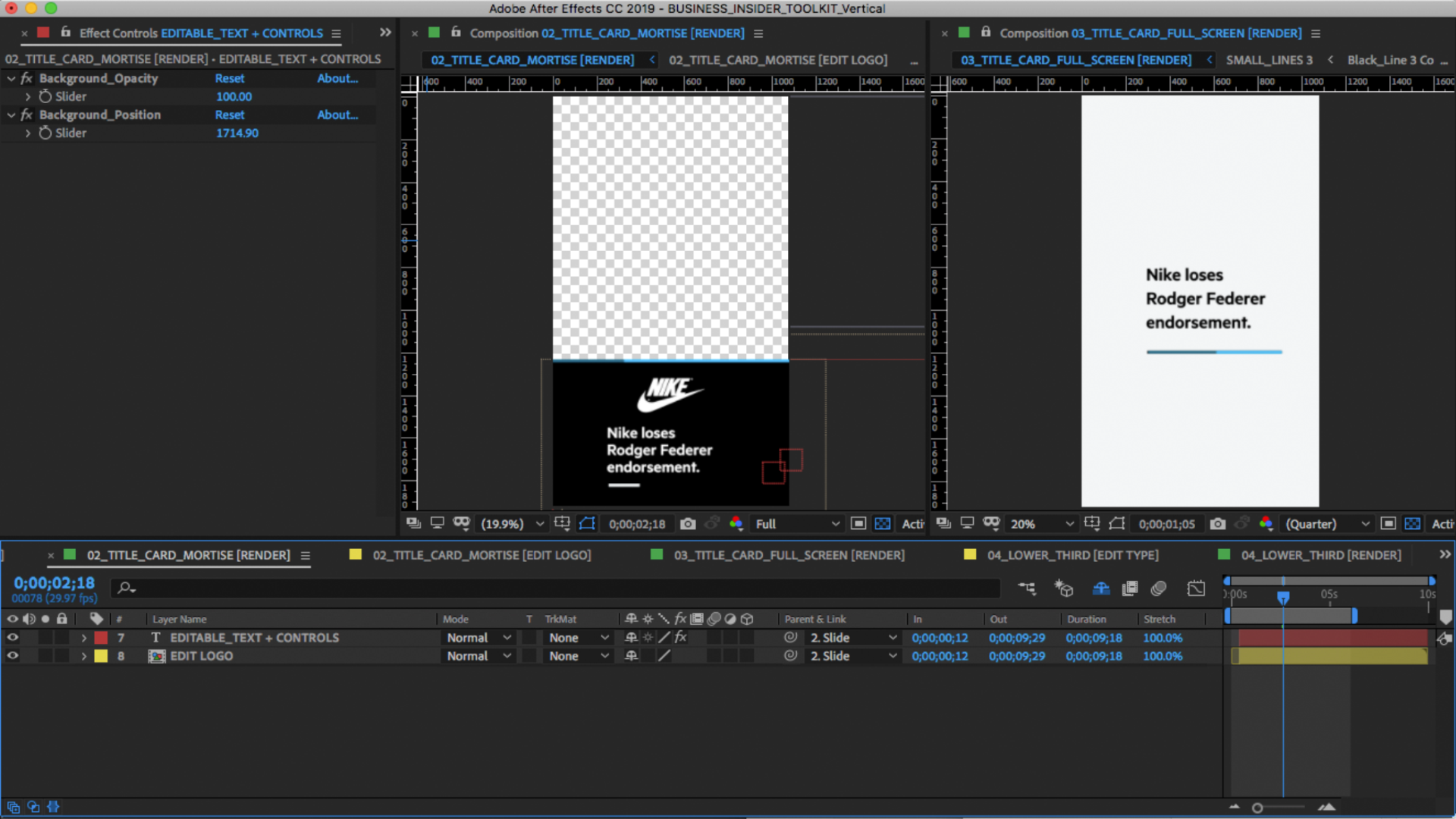1456x819 pixels.
Task: Reset the Background_Opacity effect
Action: click(x=229, y=78)
